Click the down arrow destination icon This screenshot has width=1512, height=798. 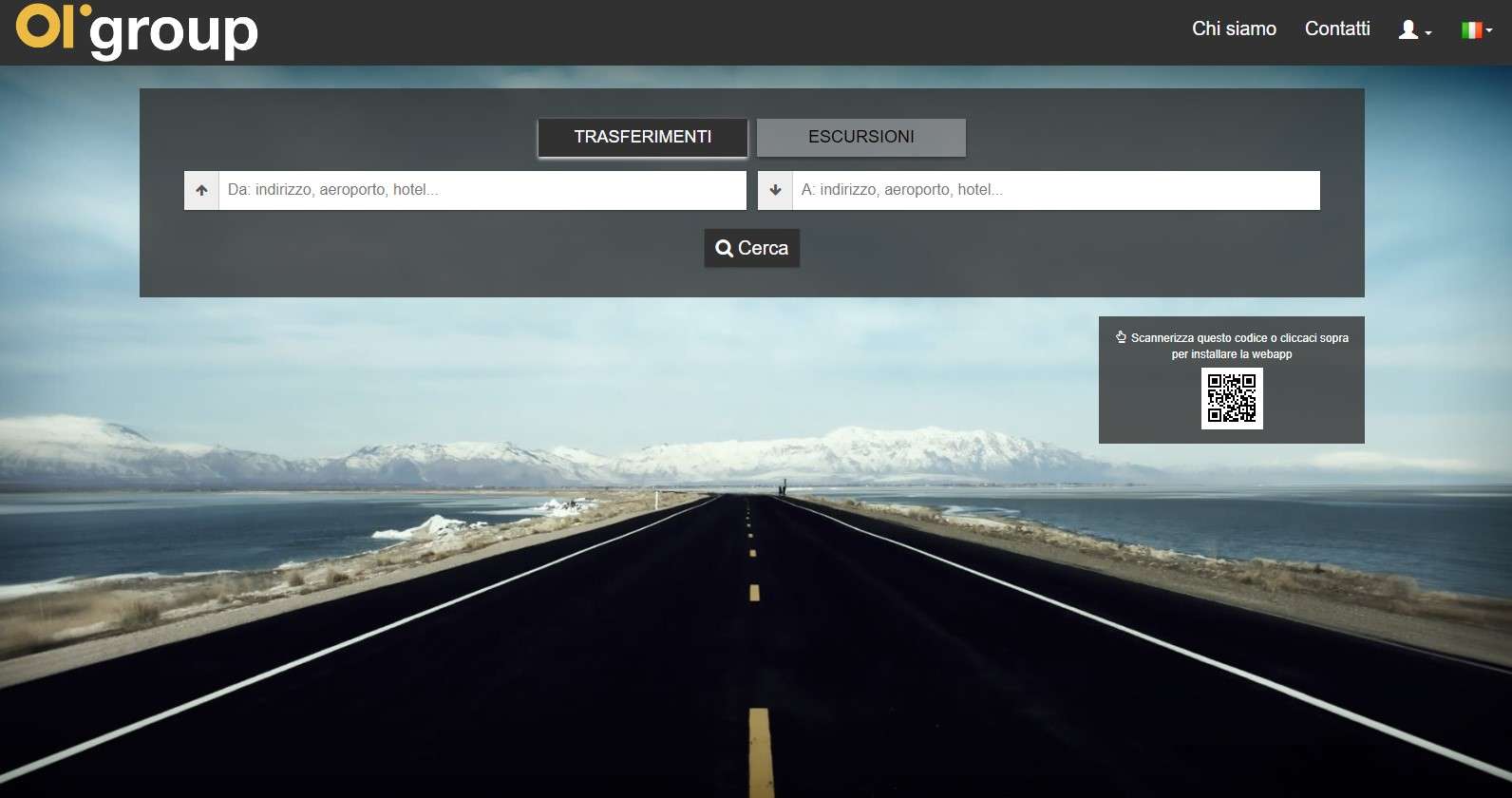tap(775, 190)
